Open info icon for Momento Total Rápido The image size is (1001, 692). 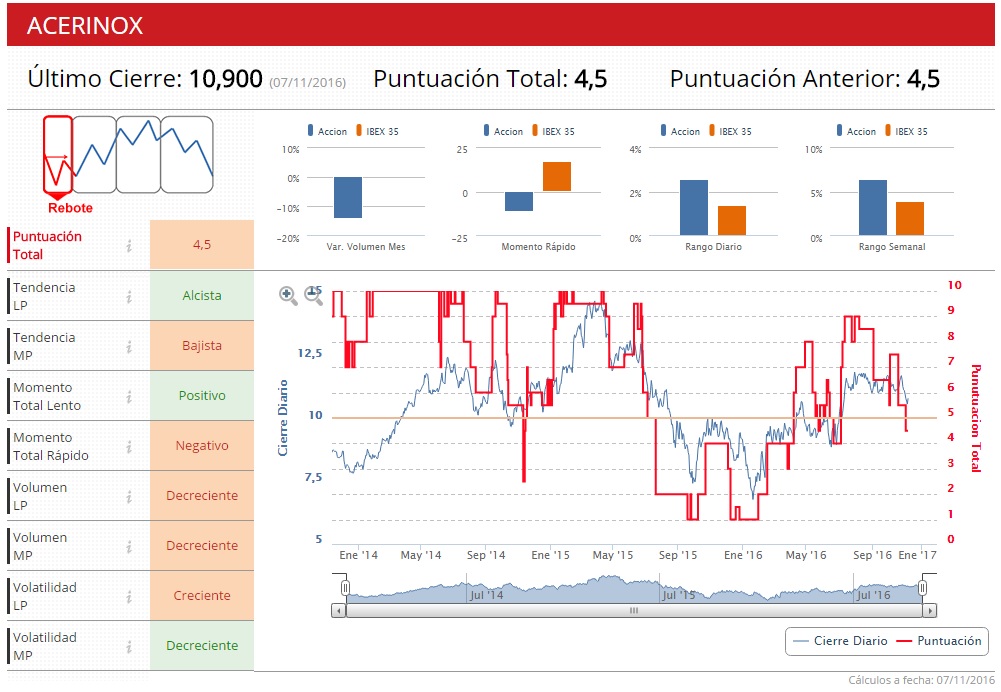click(129, 446)
